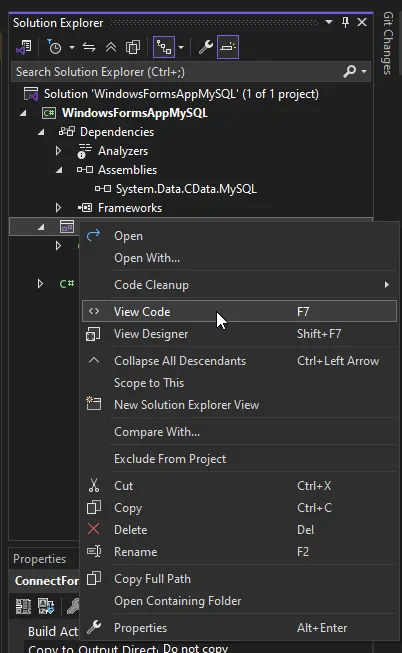This screenshot has height=653, width=402.
Task: Click Sync with Active Document icon
Action: 89,47
